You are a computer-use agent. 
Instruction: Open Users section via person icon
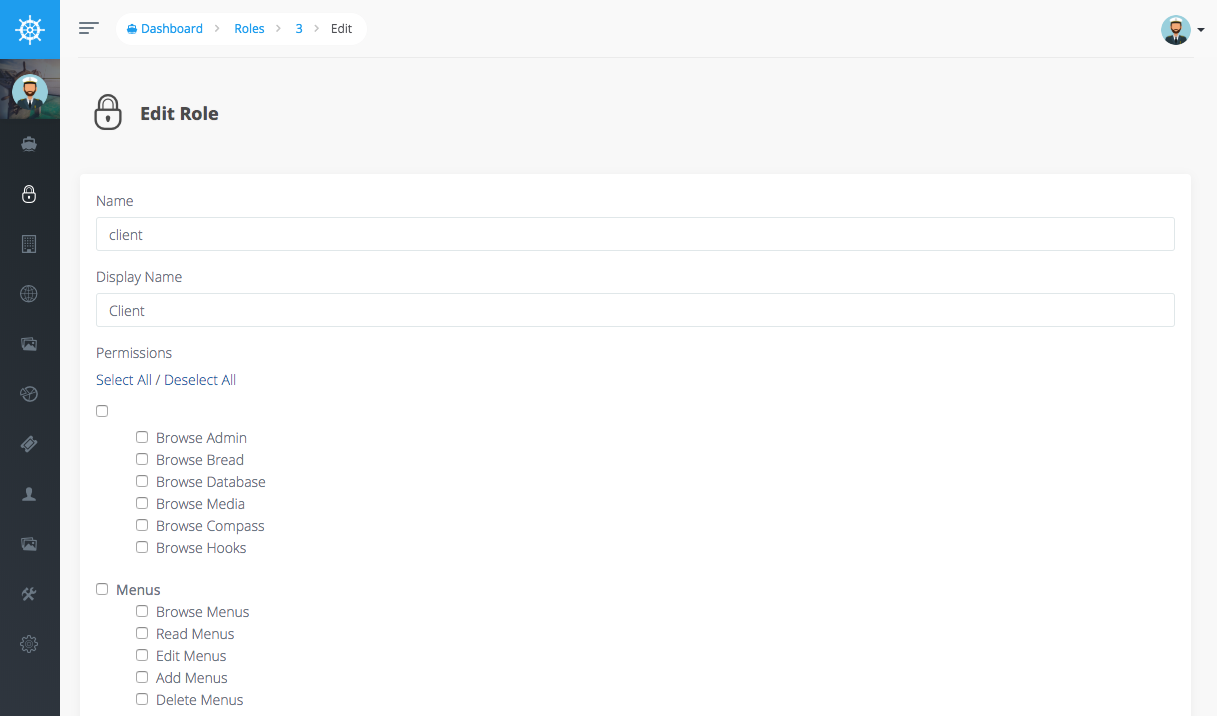click(30, 493)
